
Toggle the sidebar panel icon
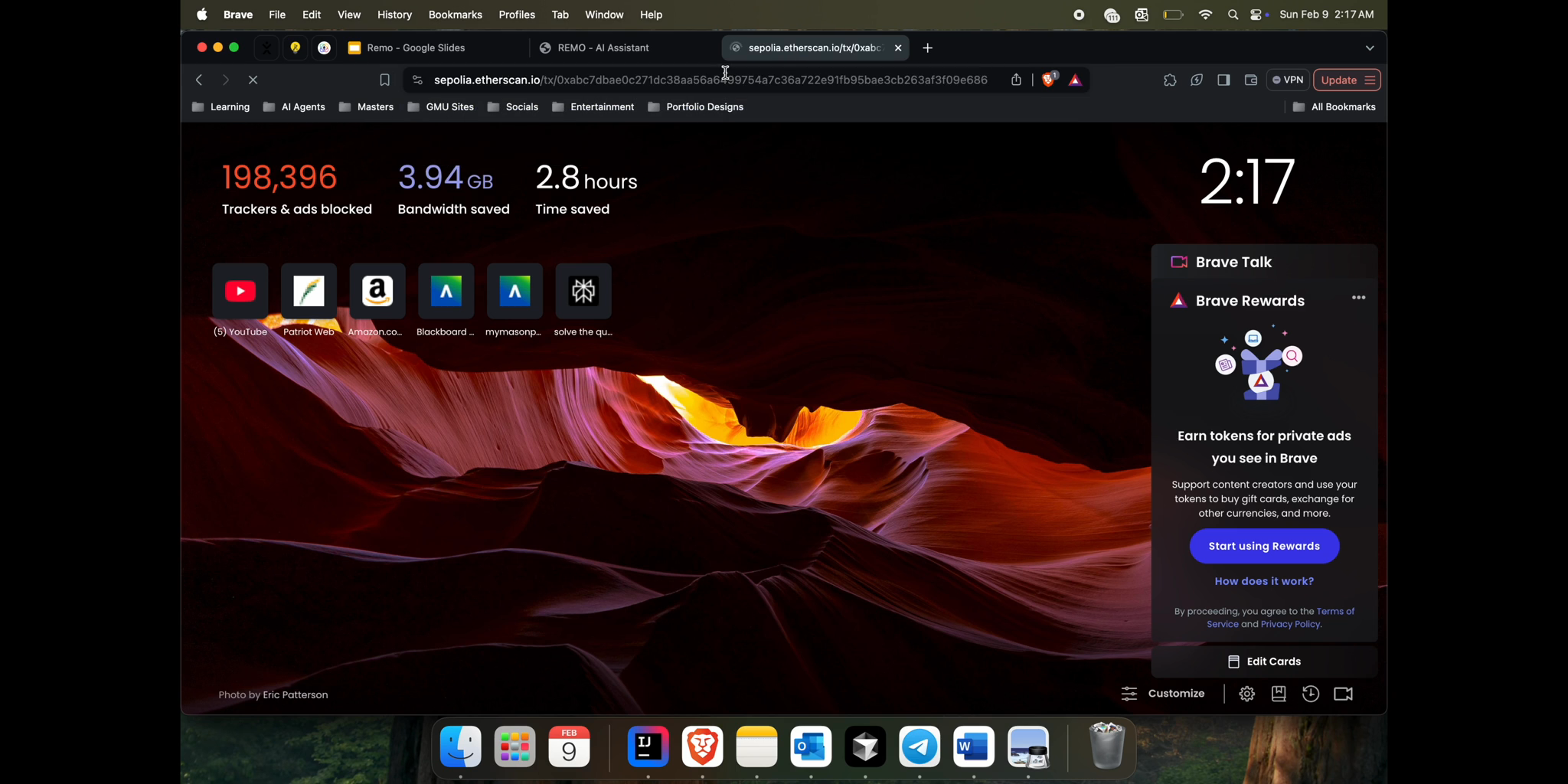click(1223, 80)
